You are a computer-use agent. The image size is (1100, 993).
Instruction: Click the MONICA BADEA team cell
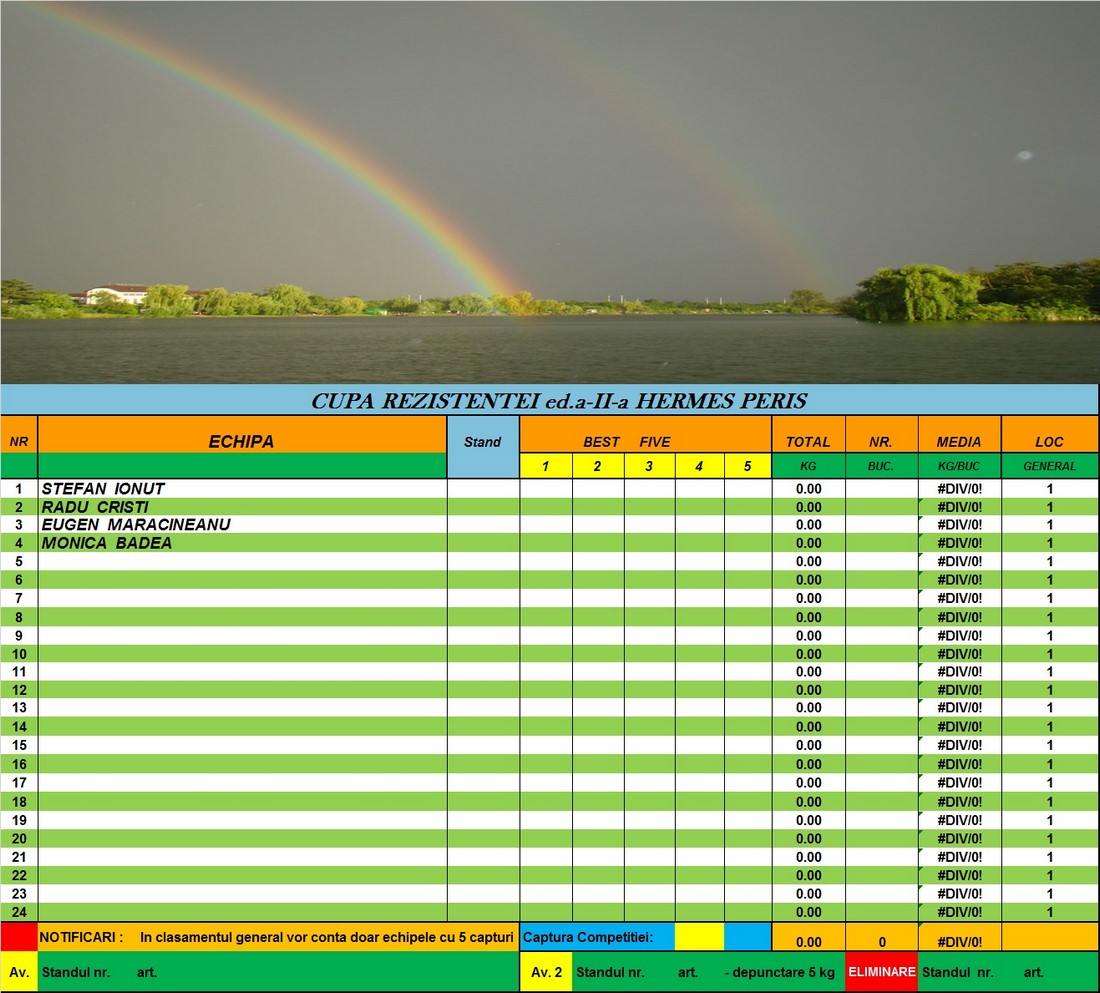242,543
